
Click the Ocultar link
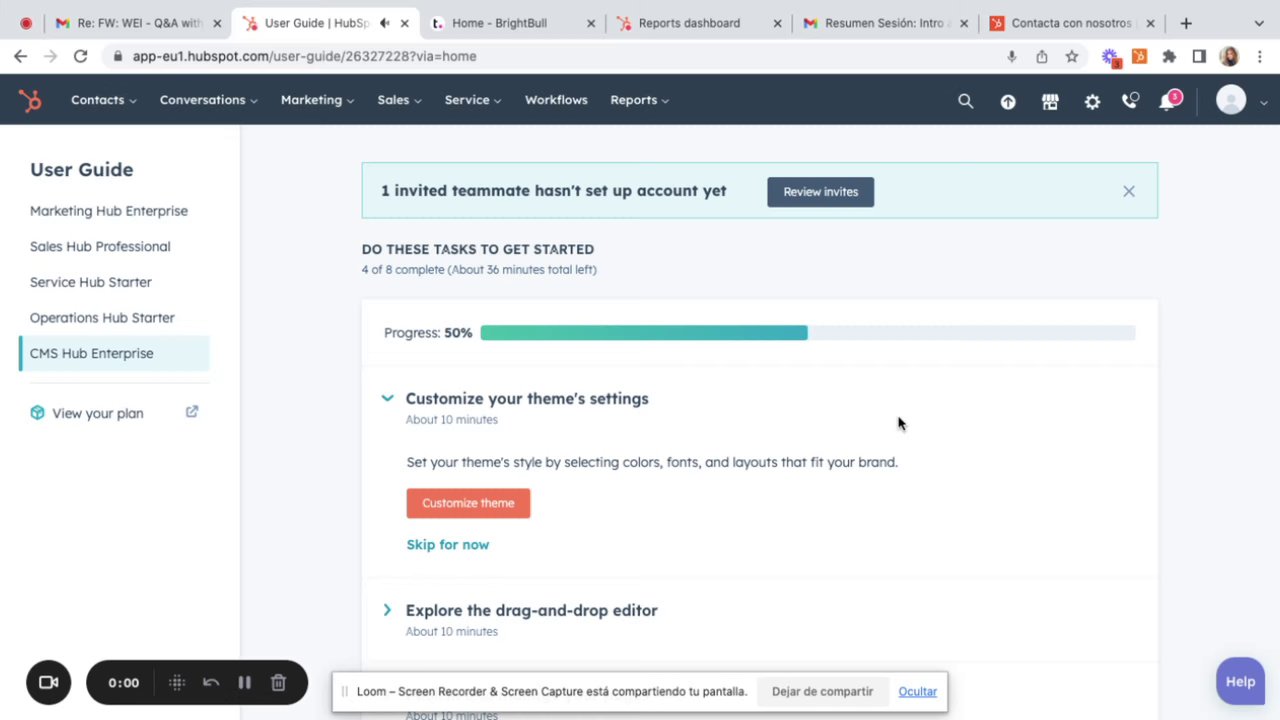click(917, 691)
